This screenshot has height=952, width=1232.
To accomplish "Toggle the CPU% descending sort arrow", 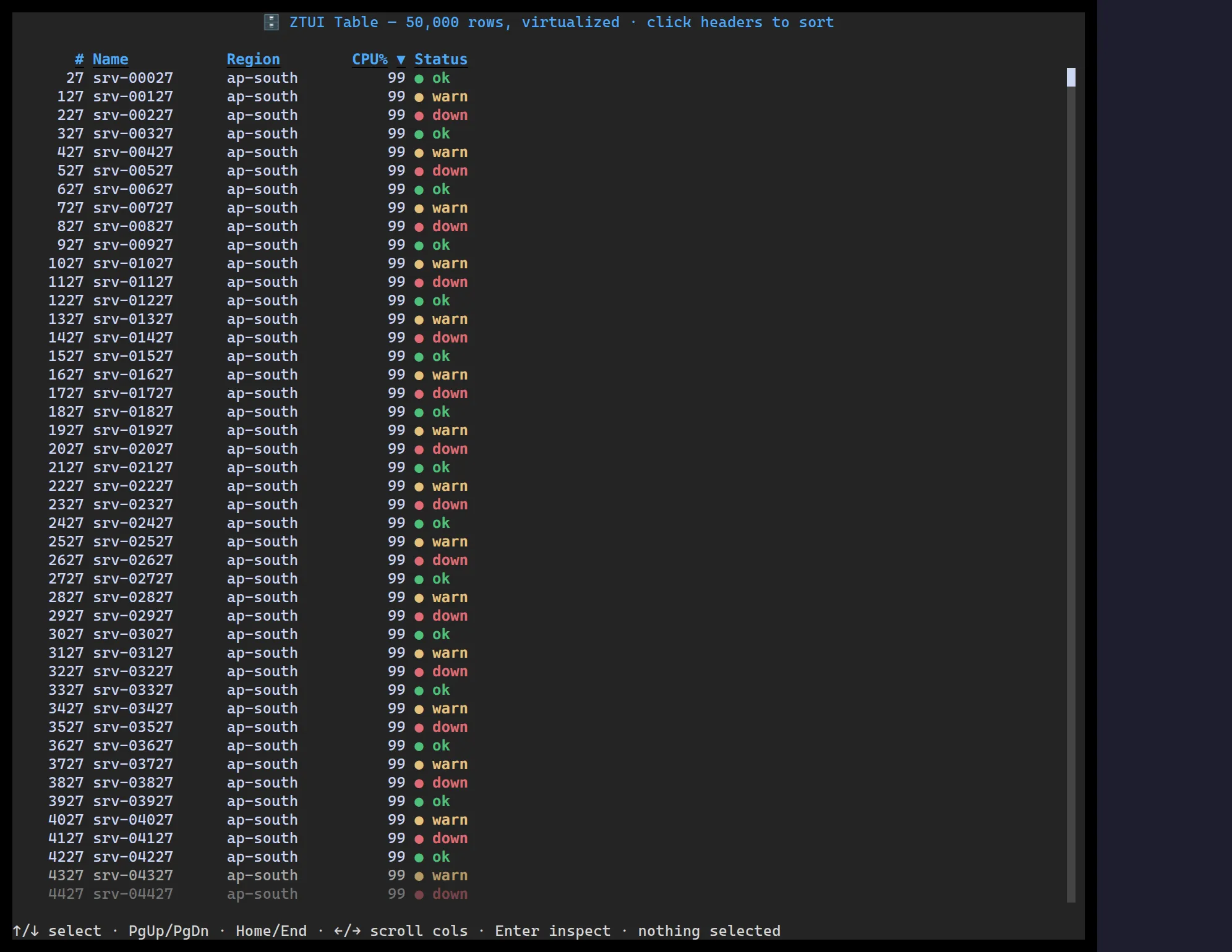I will click(x=401, y=60).
